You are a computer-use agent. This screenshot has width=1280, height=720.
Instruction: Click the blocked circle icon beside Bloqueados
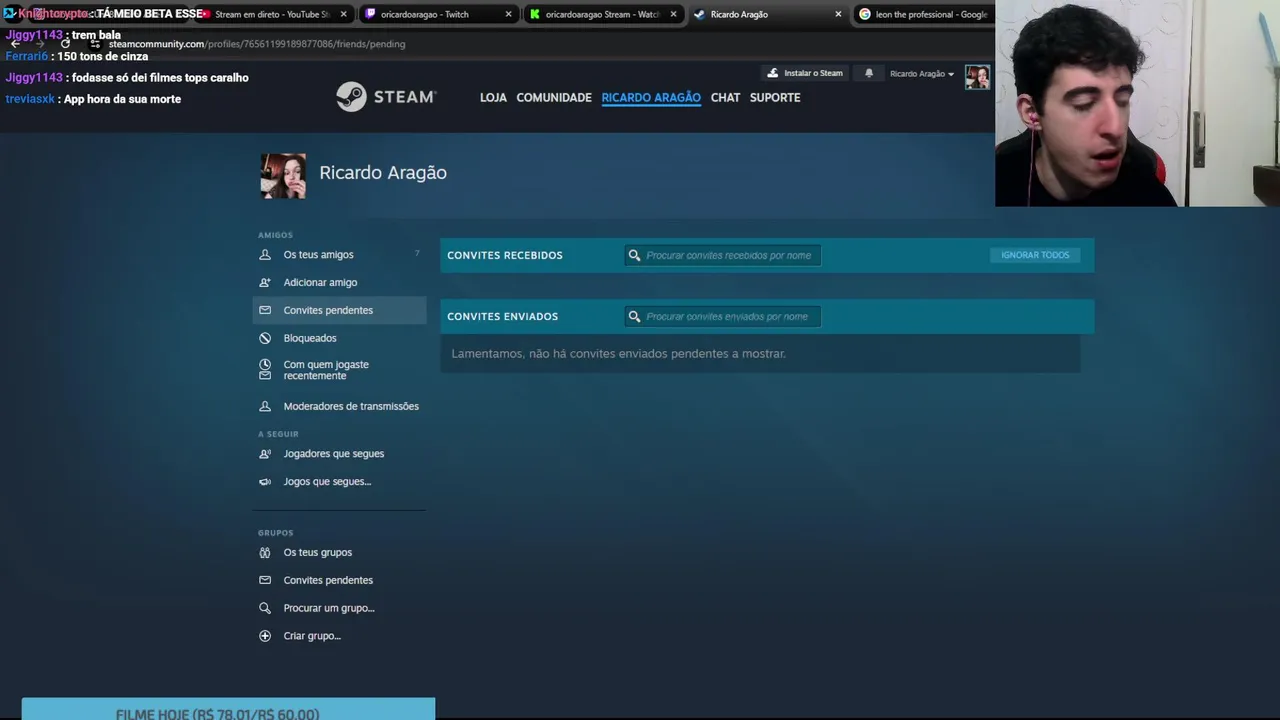coord(265,339)
